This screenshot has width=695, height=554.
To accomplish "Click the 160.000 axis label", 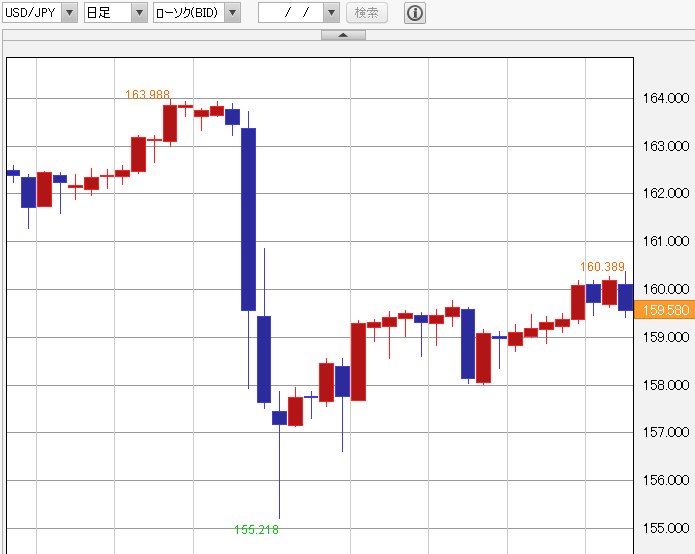I will (666, 289).
